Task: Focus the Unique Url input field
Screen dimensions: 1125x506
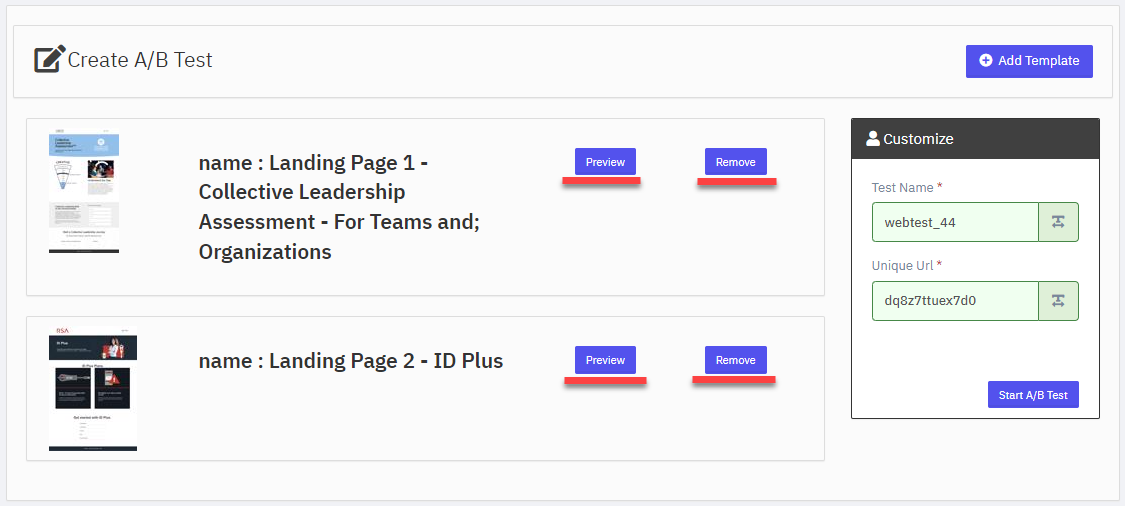Action: (x=955, y=301)
